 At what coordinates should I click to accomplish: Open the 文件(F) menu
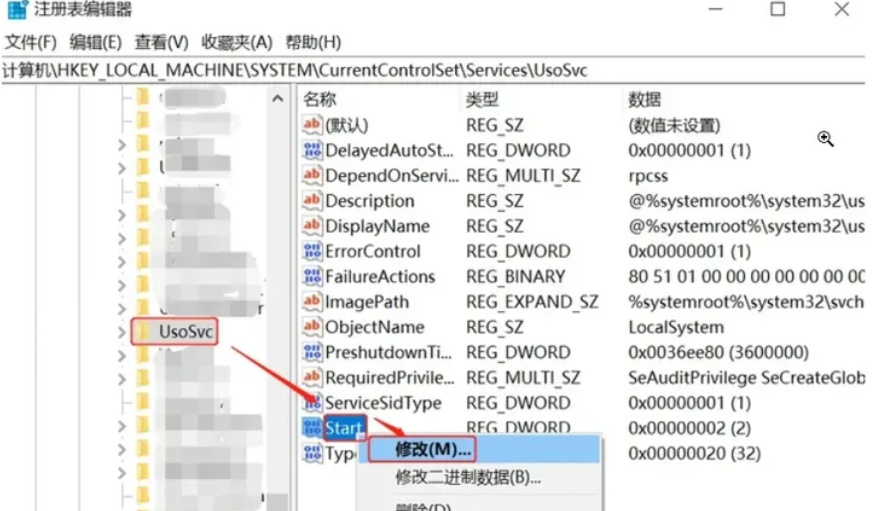pyautogui.click(x=31, y=43)
